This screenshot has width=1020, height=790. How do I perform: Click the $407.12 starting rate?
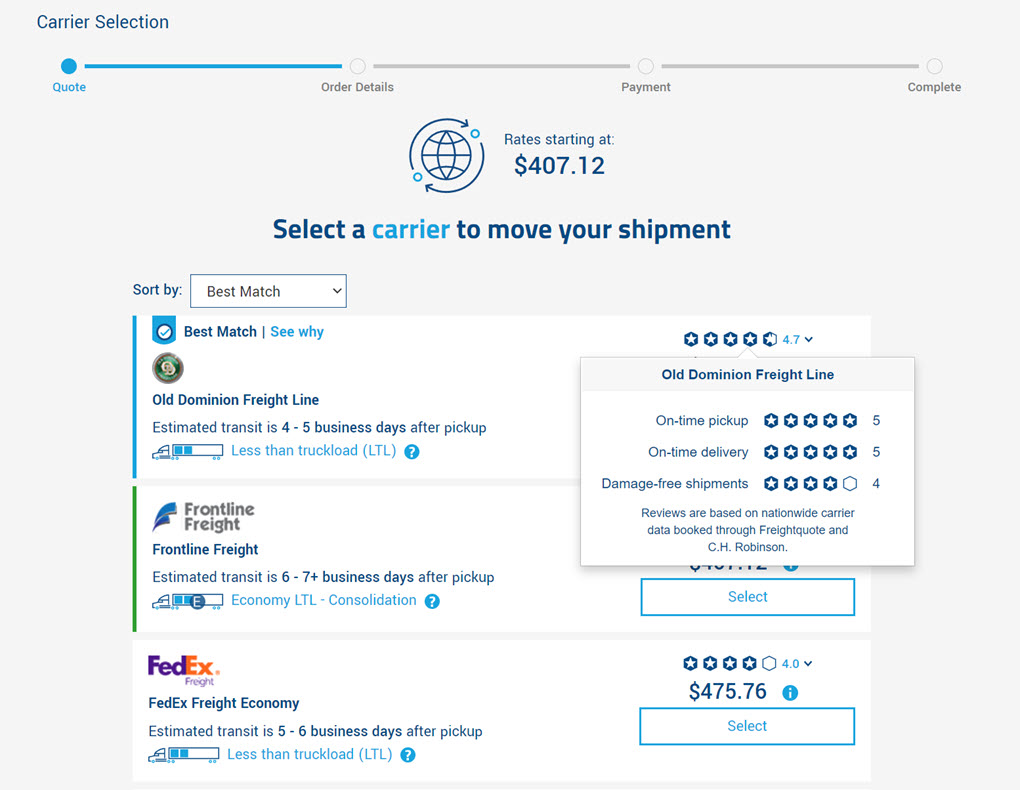(559, 165)
